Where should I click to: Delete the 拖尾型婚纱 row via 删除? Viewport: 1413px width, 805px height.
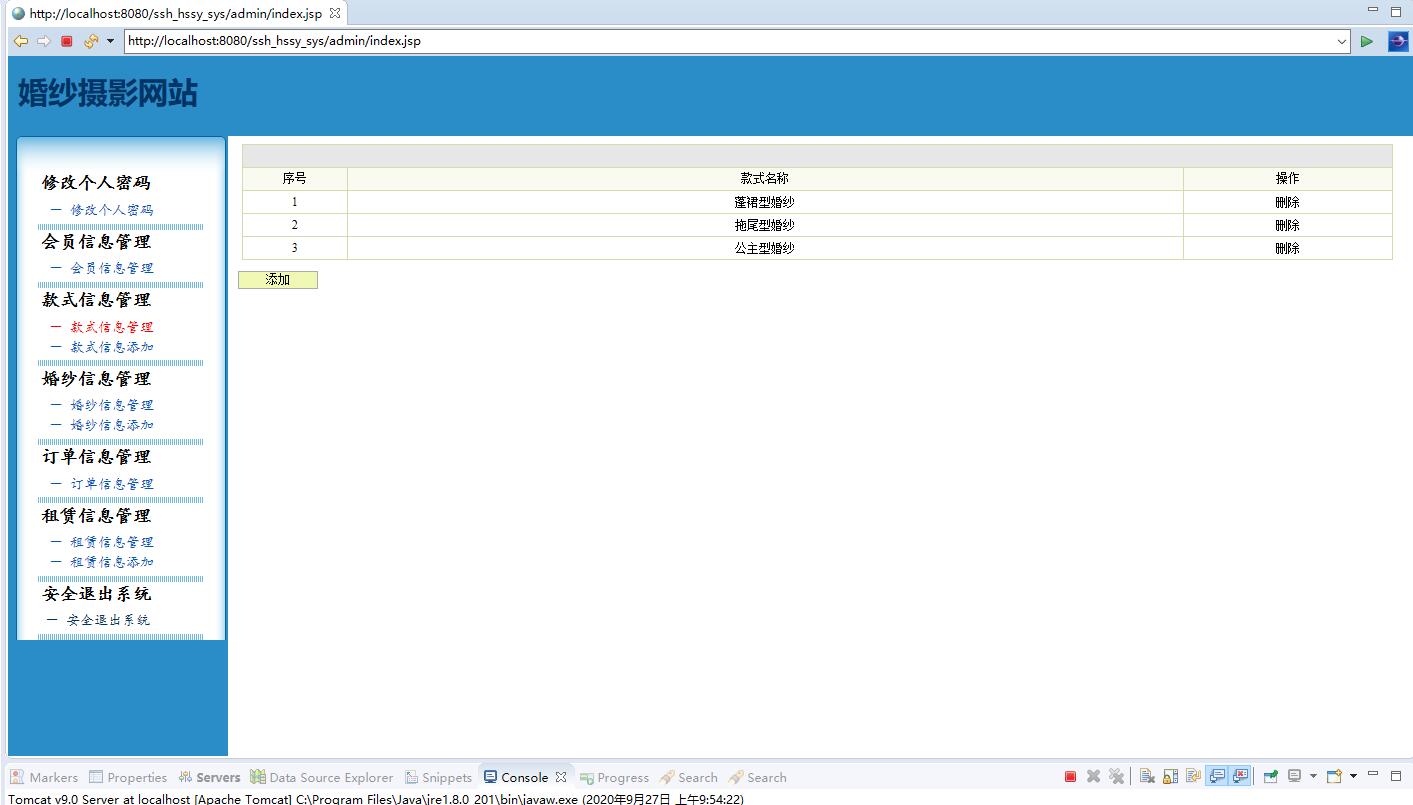click(1287, 225)
